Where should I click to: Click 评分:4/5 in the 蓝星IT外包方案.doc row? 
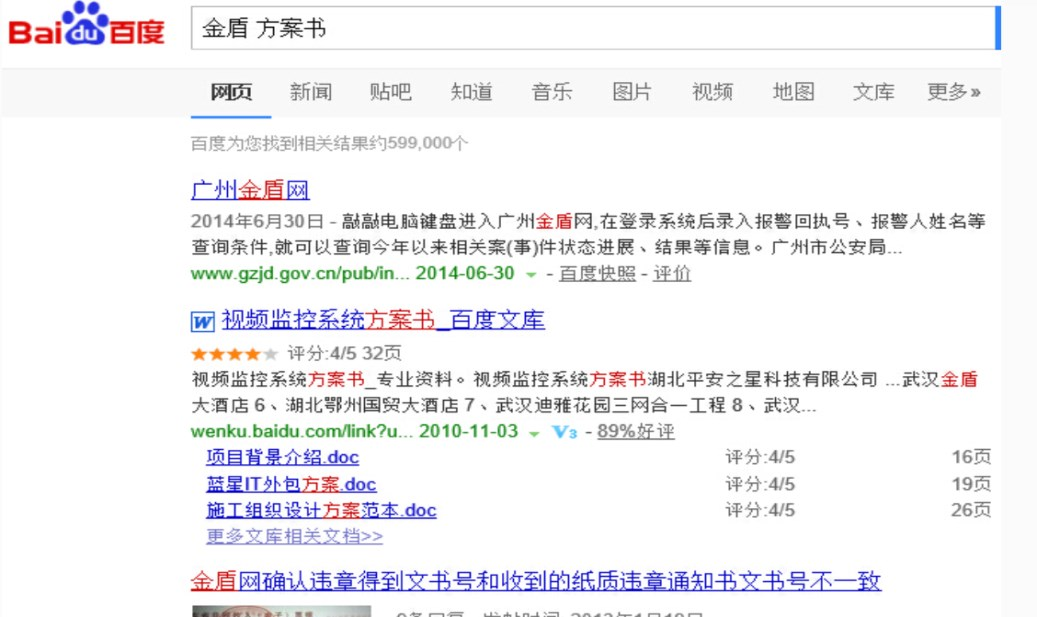click(760, 484)
